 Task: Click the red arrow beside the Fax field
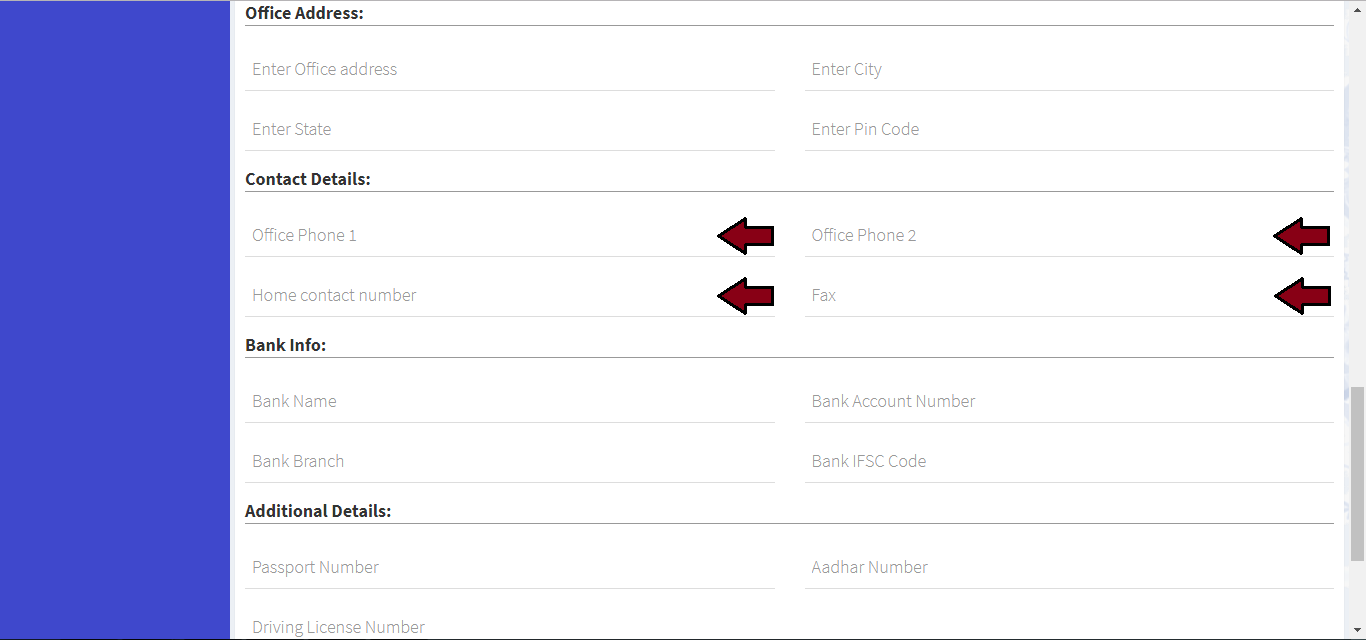point(1302,296)
